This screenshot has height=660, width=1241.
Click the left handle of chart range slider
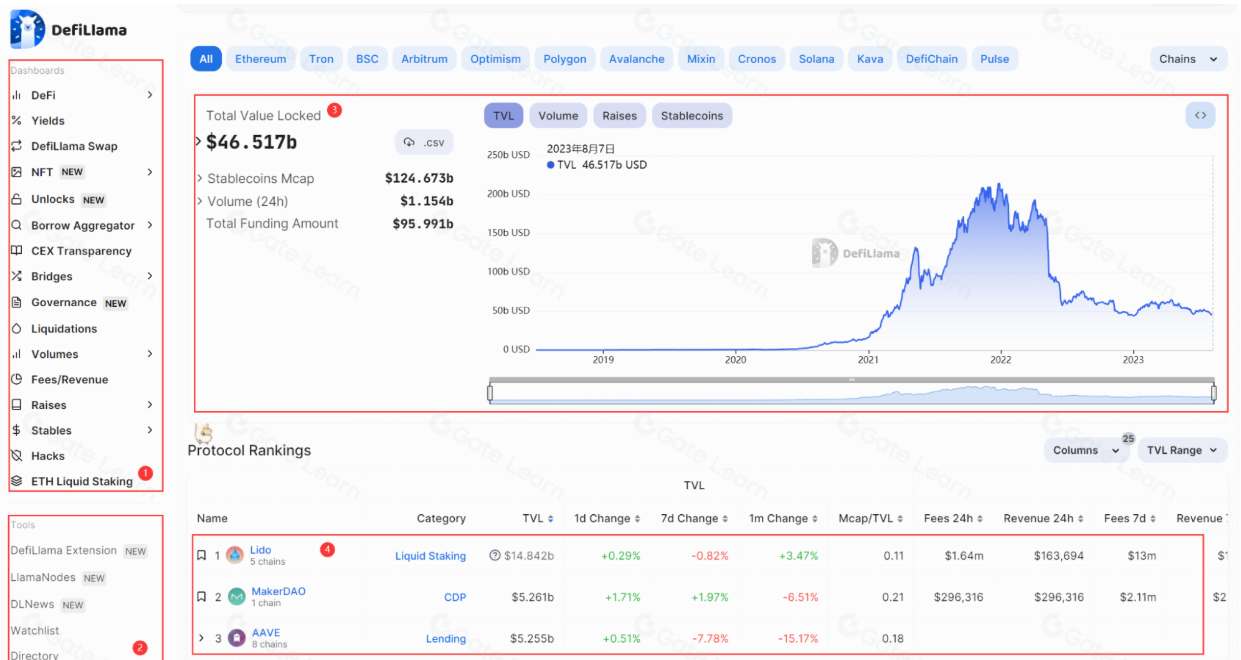click(x=490, y=393)
